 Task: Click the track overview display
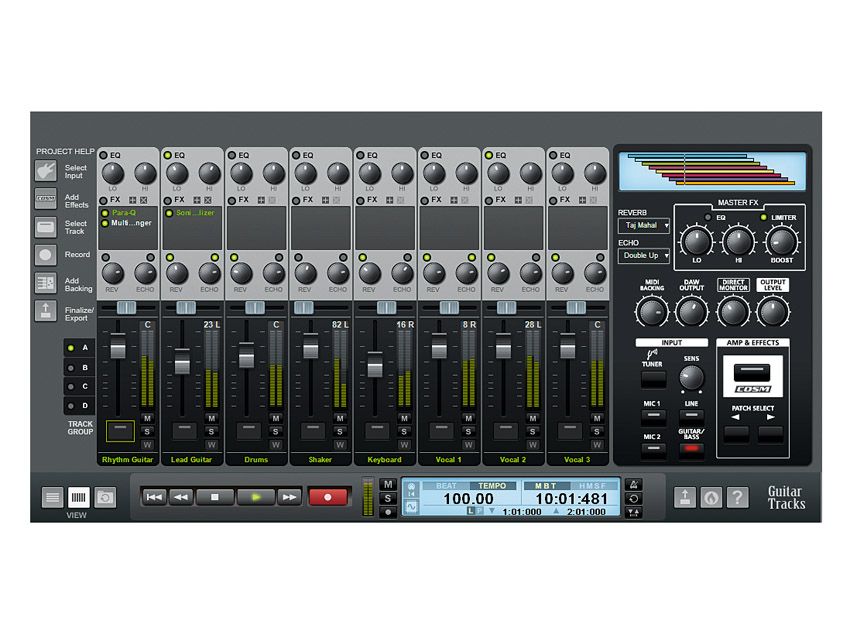point(712,171)
